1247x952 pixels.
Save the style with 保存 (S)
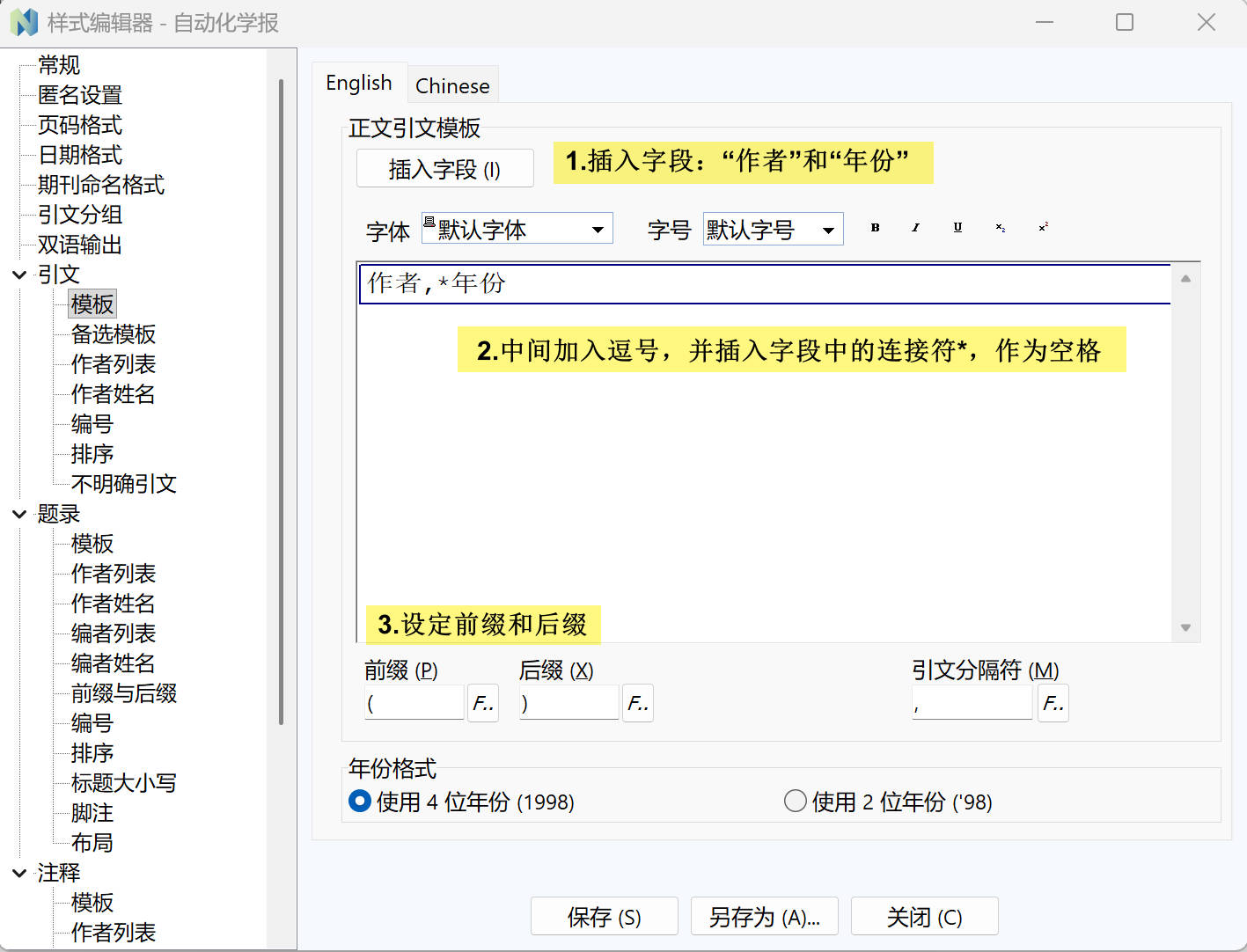click(x=604, y=916)
